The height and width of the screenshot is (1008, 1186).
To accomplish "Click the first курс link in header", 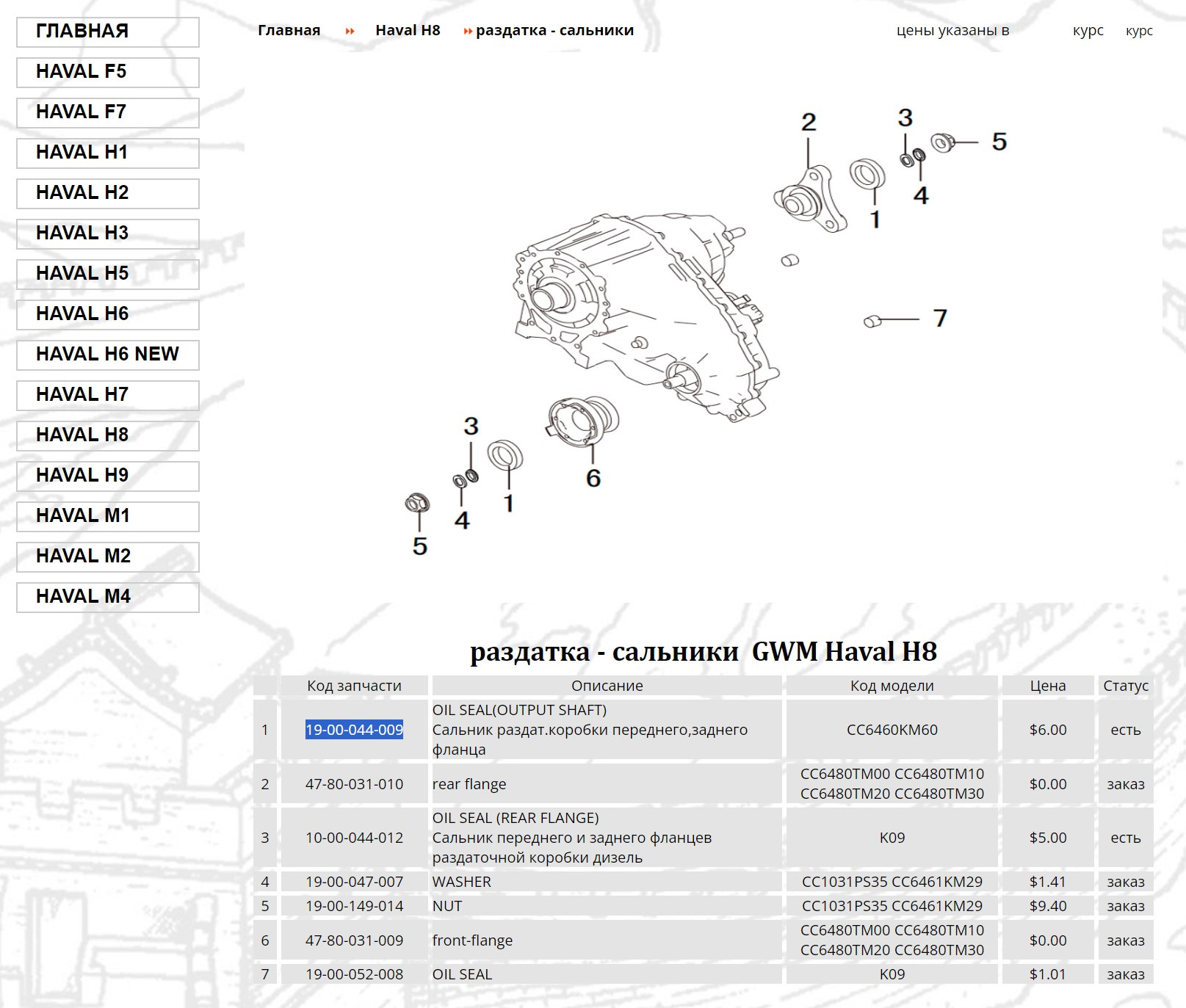I will (1088, 31).
